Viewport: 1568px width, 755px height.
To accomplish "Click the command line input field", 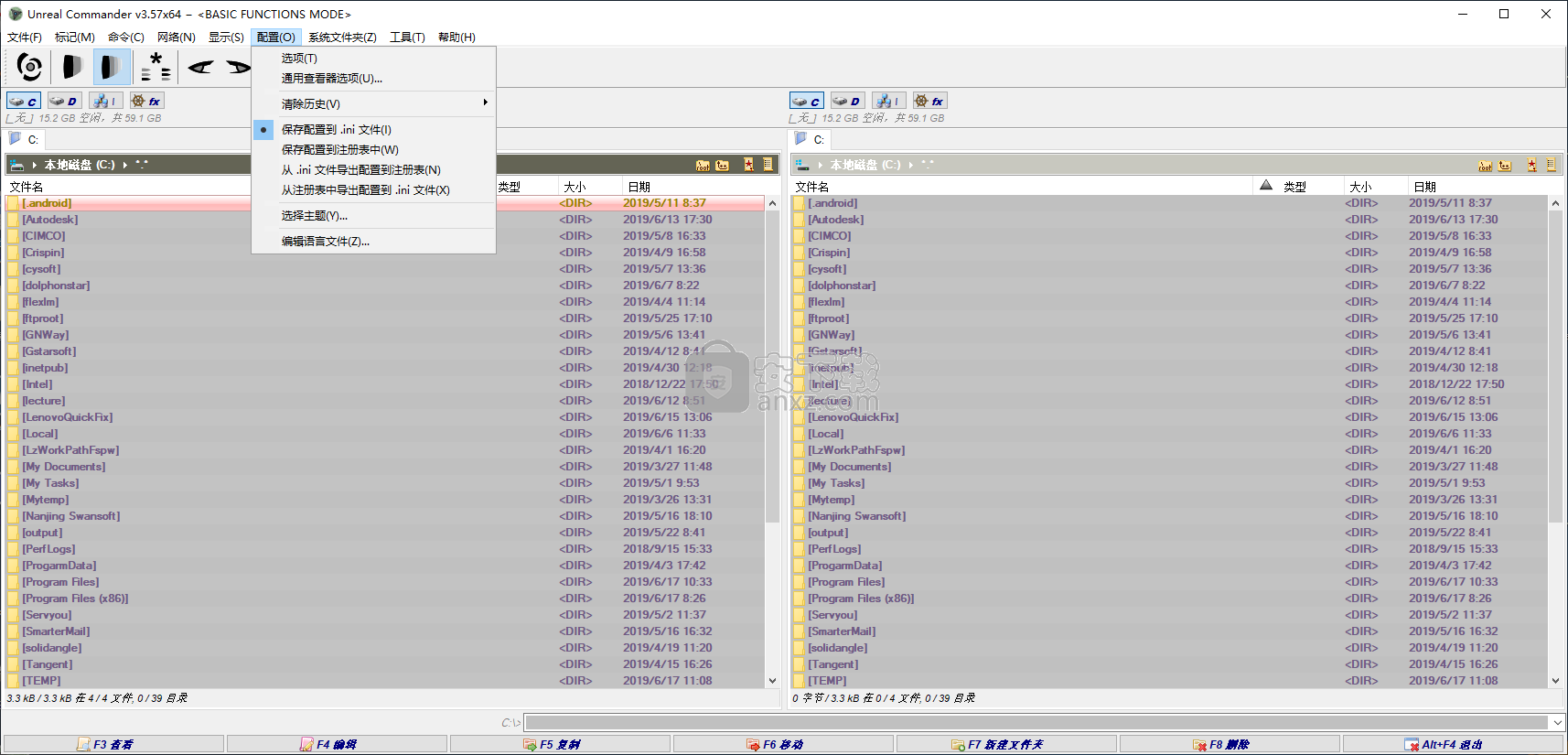I will click(x=1036, y=723).
